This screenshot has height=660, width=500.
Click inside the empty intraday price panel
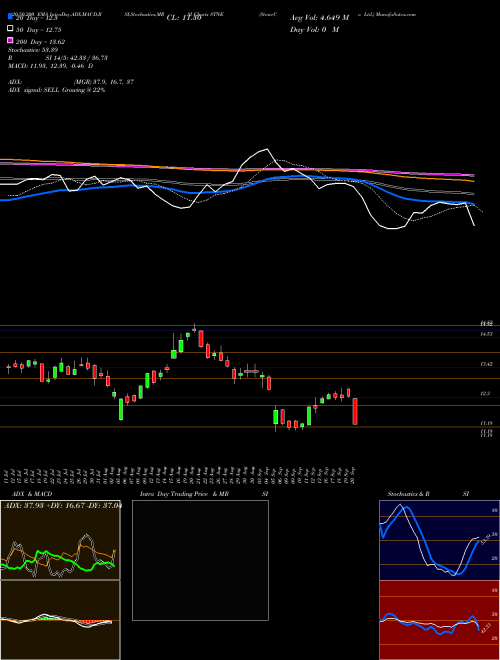(200, 560)
